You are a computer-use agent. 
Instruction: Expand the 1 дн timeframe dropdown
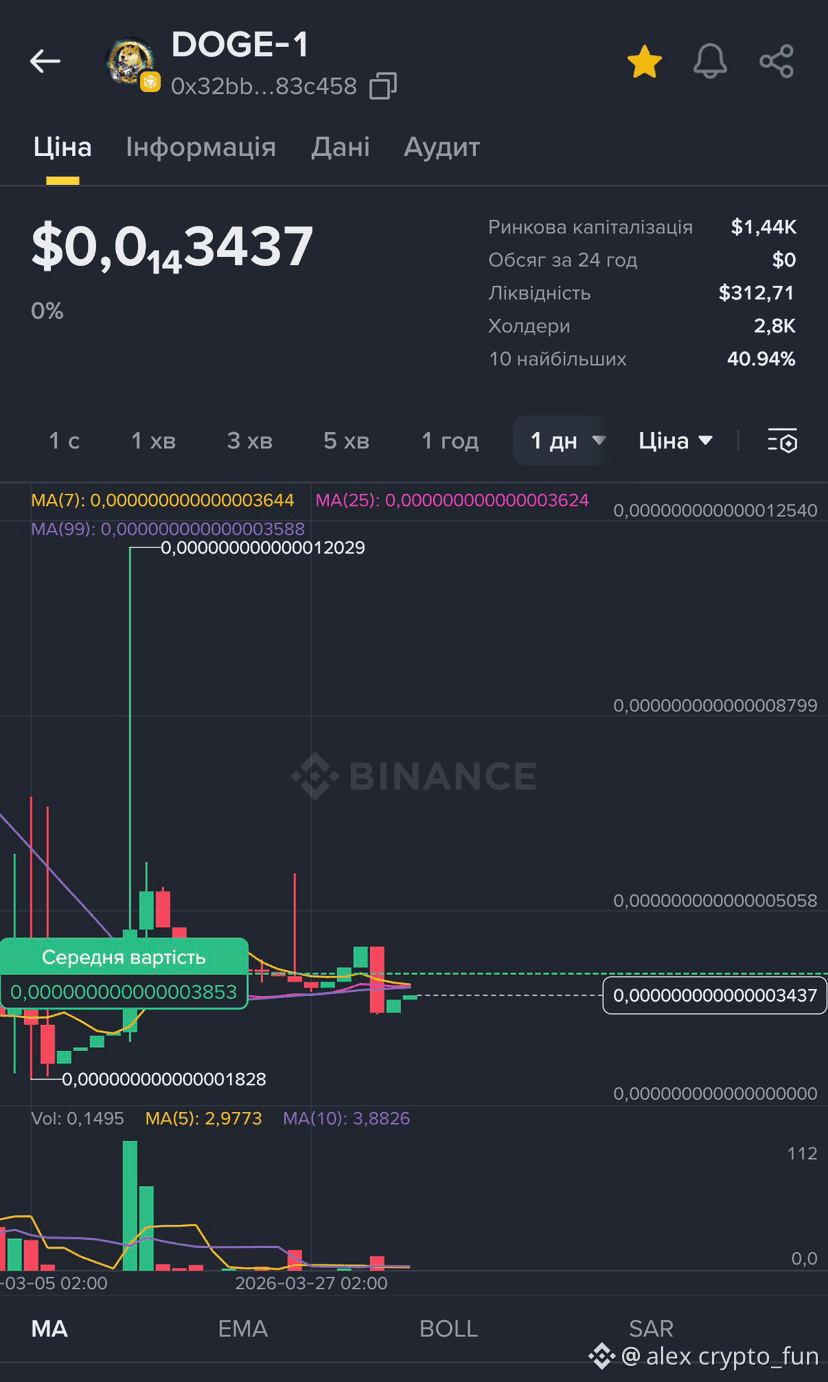coord(563,441)
